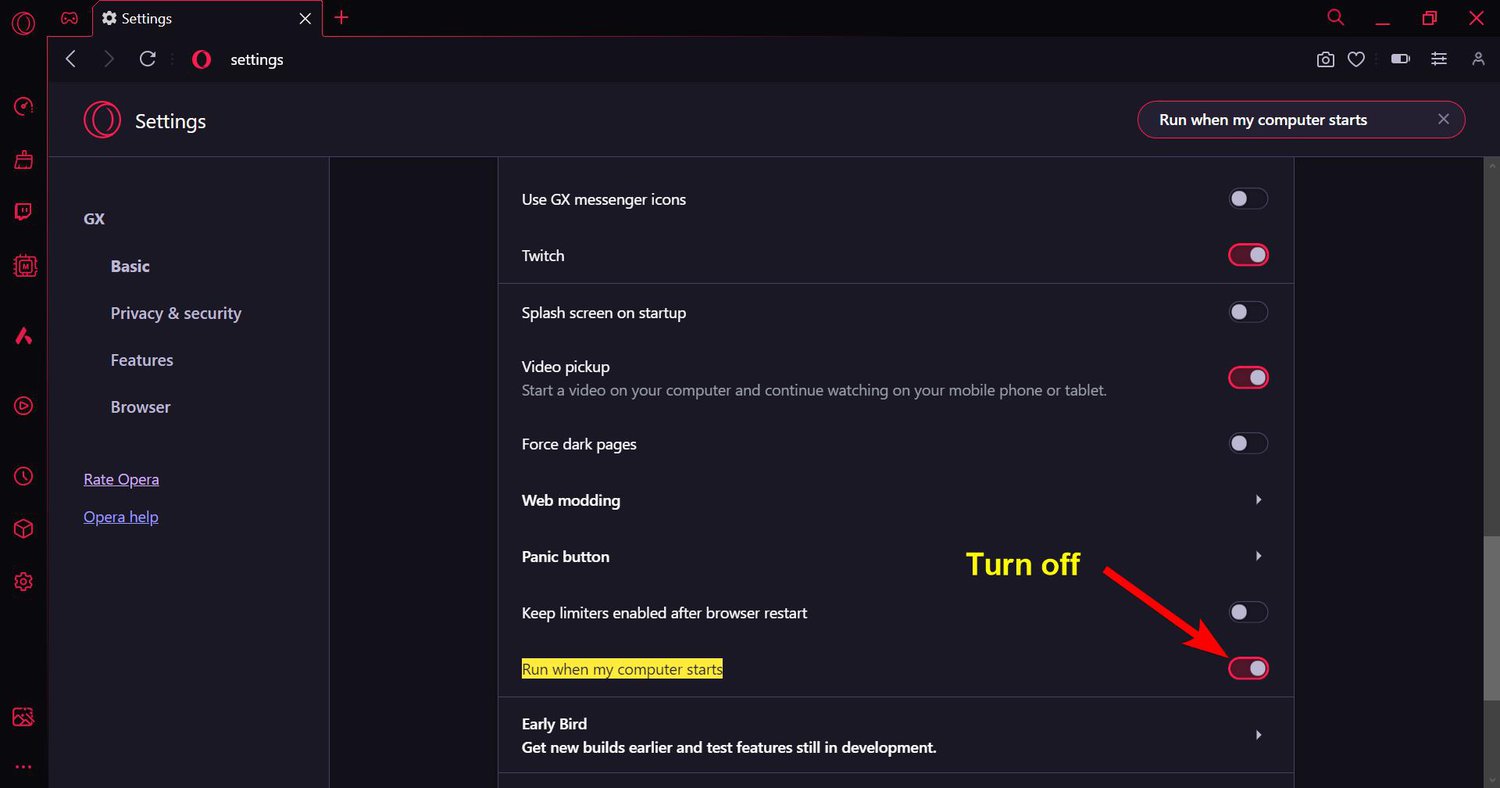Expand the Web modding section
The image size is (1500, 788).
coord(1258,500)
